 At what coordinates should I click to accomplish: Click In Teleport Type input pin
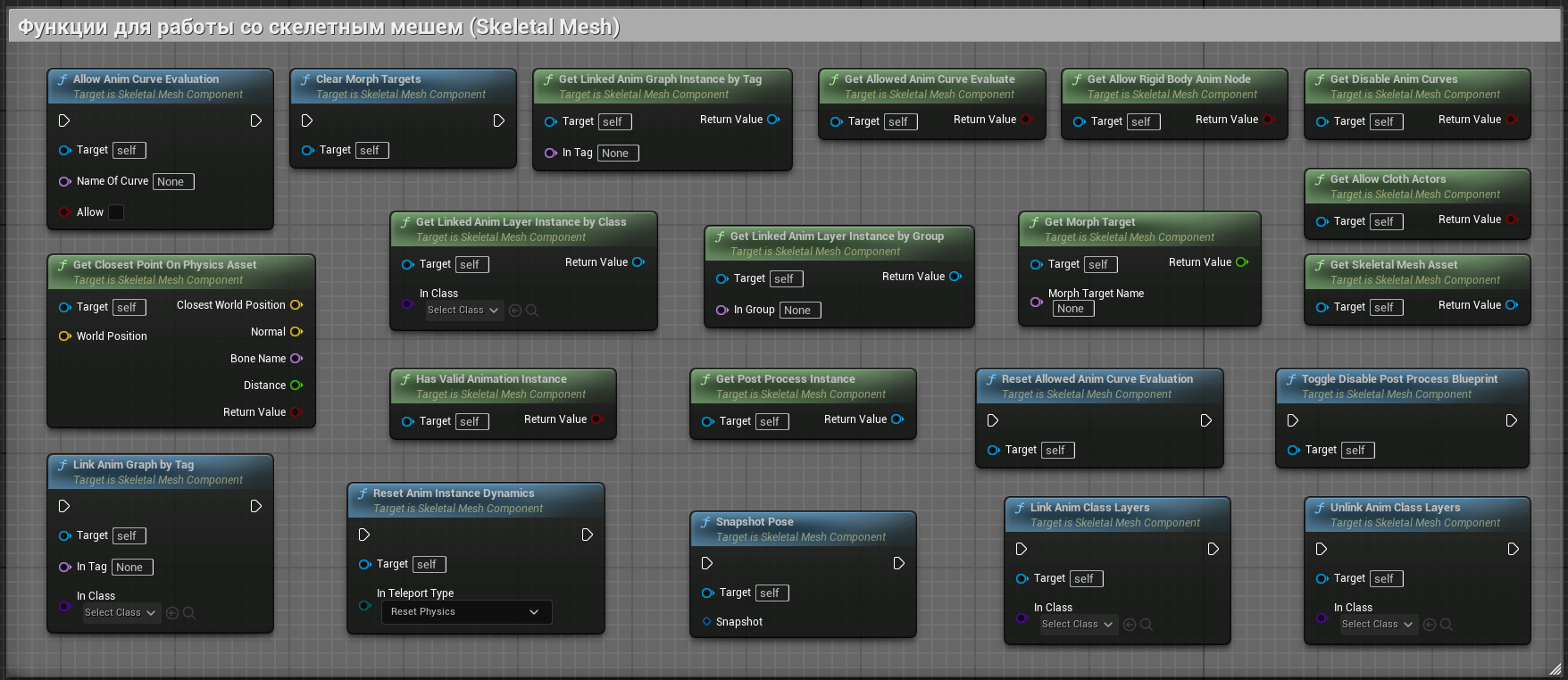(x=364, y=605)
